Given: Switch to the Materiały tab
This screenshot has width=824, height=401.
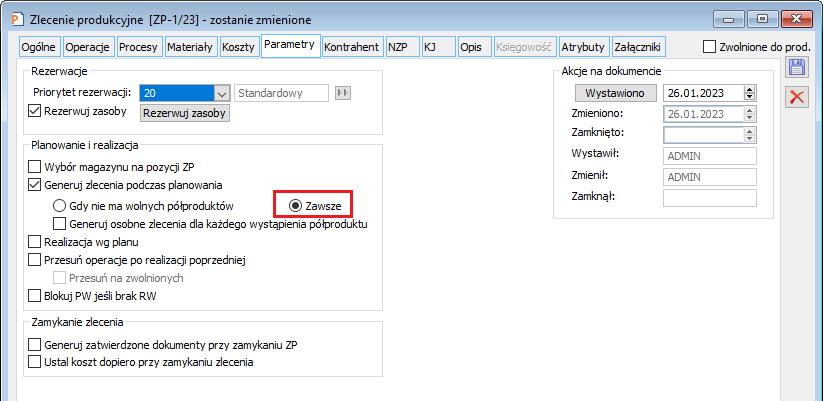Looking at the screenshot, I should [190, 47].
